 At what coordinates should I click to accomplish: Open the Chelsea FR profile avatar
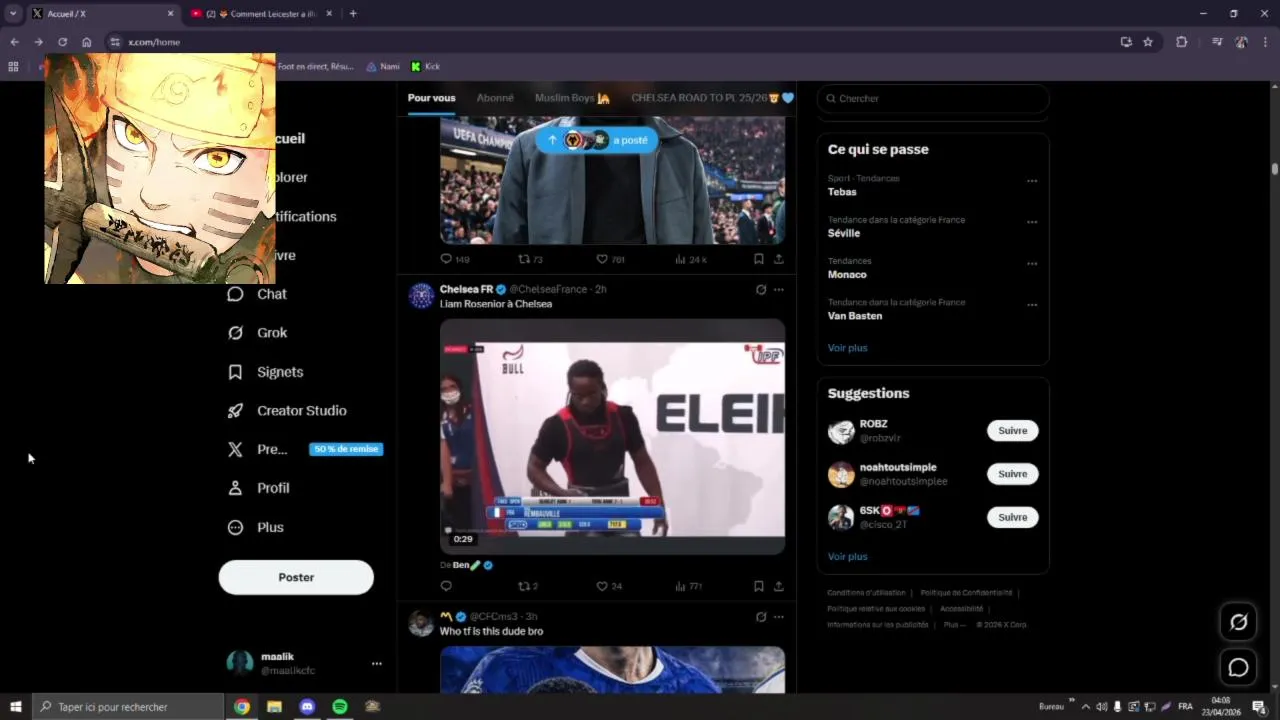[x=421, y=295]
